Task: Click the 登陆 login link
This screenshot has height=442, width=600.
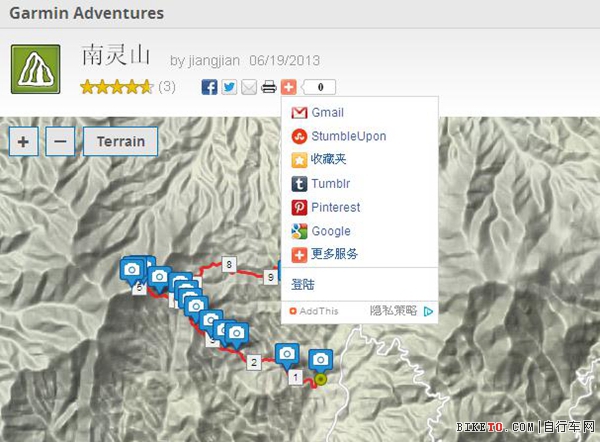Action: click(x=302, y=285)
